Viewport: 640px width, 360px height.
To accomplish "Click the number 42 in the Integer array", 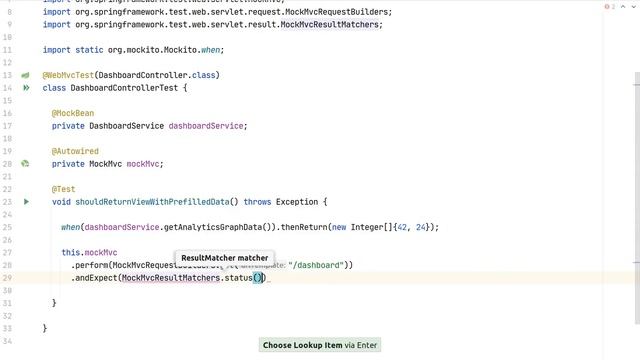I will [402, 227].
